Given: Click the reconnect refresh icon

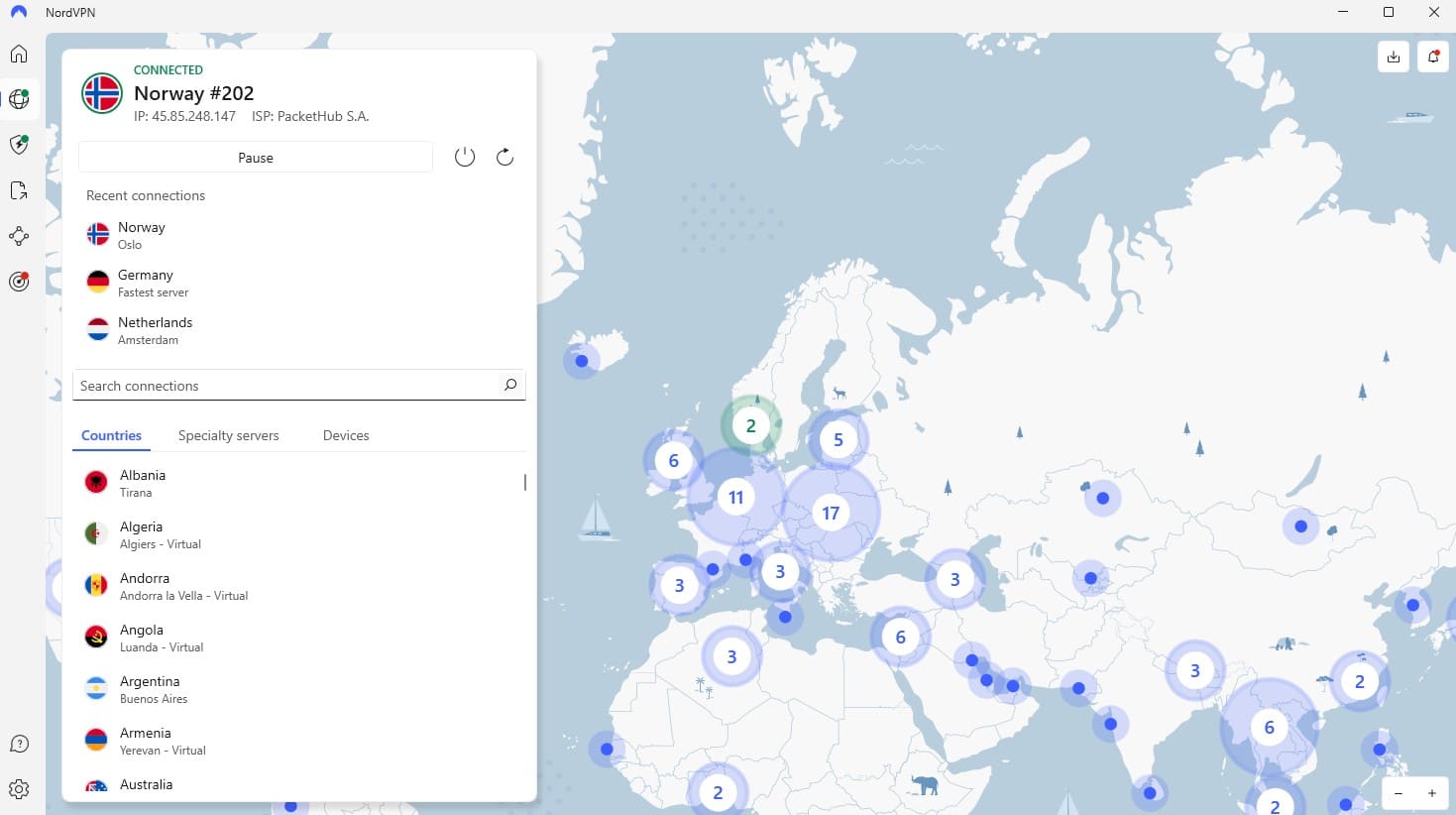Looking at the screenshot, I should 504,157.
